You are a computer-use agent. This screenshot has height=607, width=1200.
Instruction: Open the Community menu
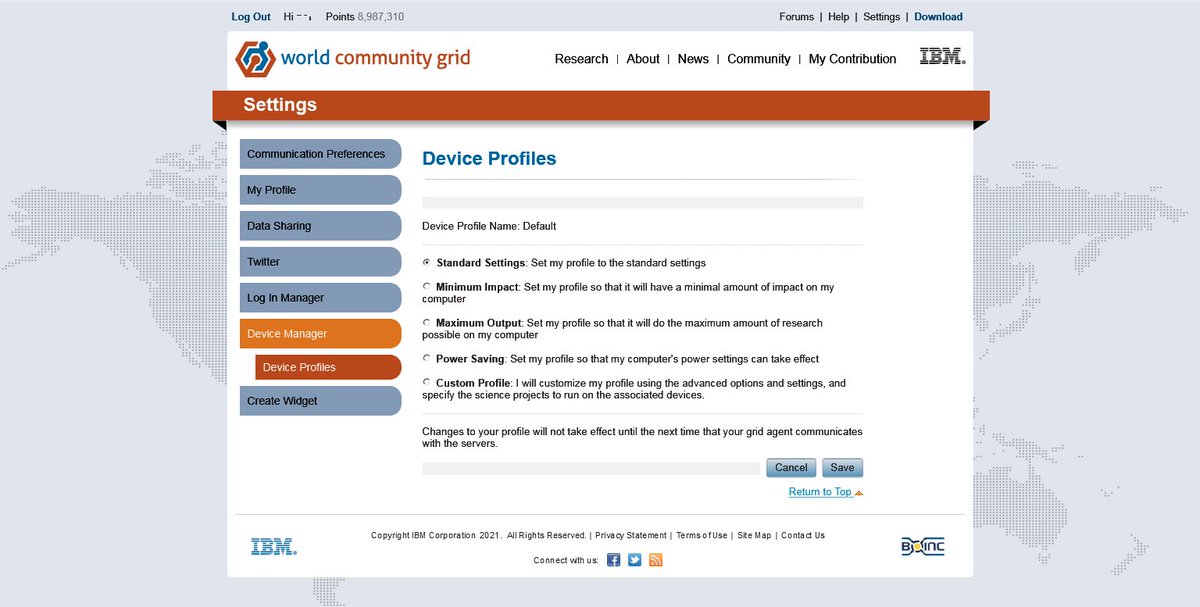point(759,59)
